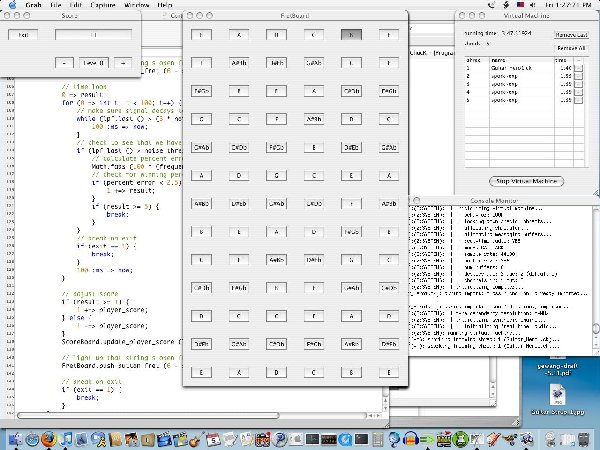Click the highlighted dark button in FretBoard

351,35
